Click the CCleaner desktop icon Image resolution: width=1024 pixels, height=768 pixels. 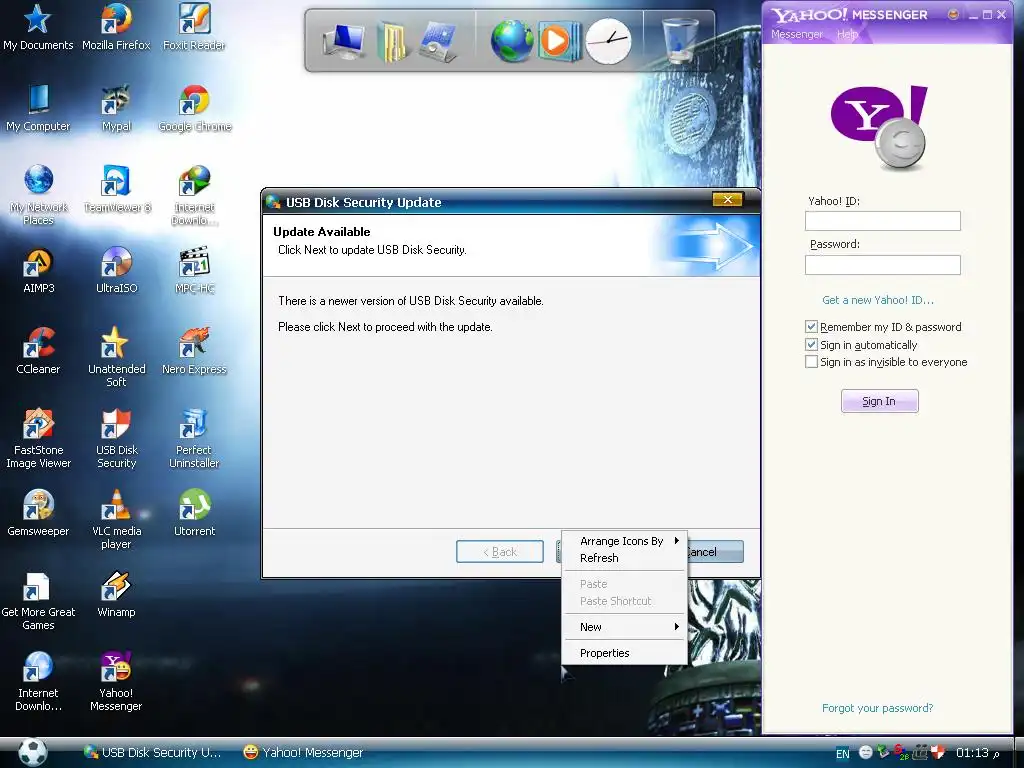38,351
